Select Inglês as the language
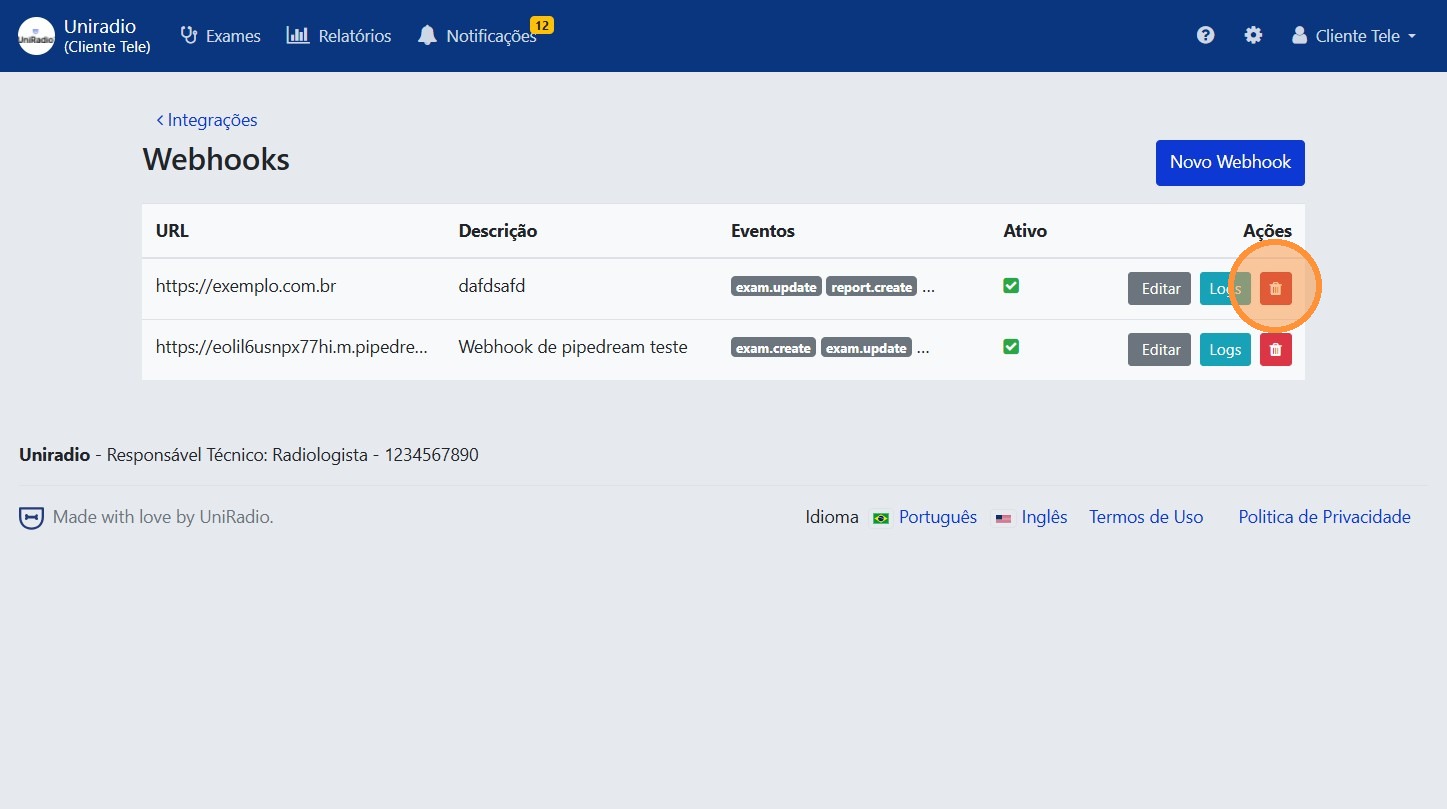 pos(1044,517)
